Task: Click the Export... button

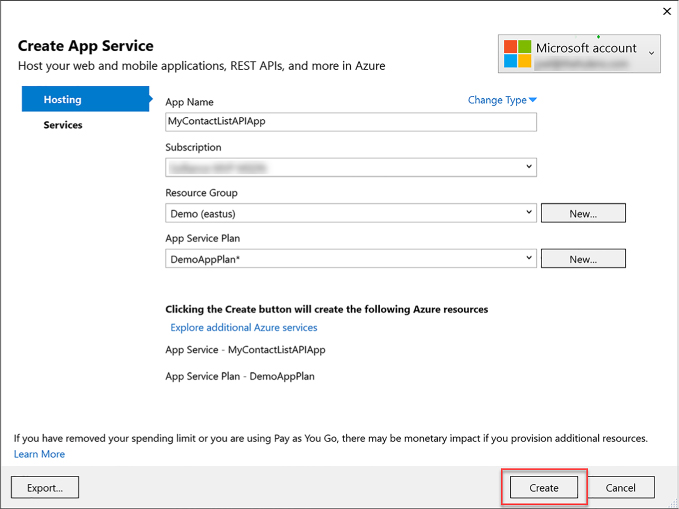Action: (45, 487)
